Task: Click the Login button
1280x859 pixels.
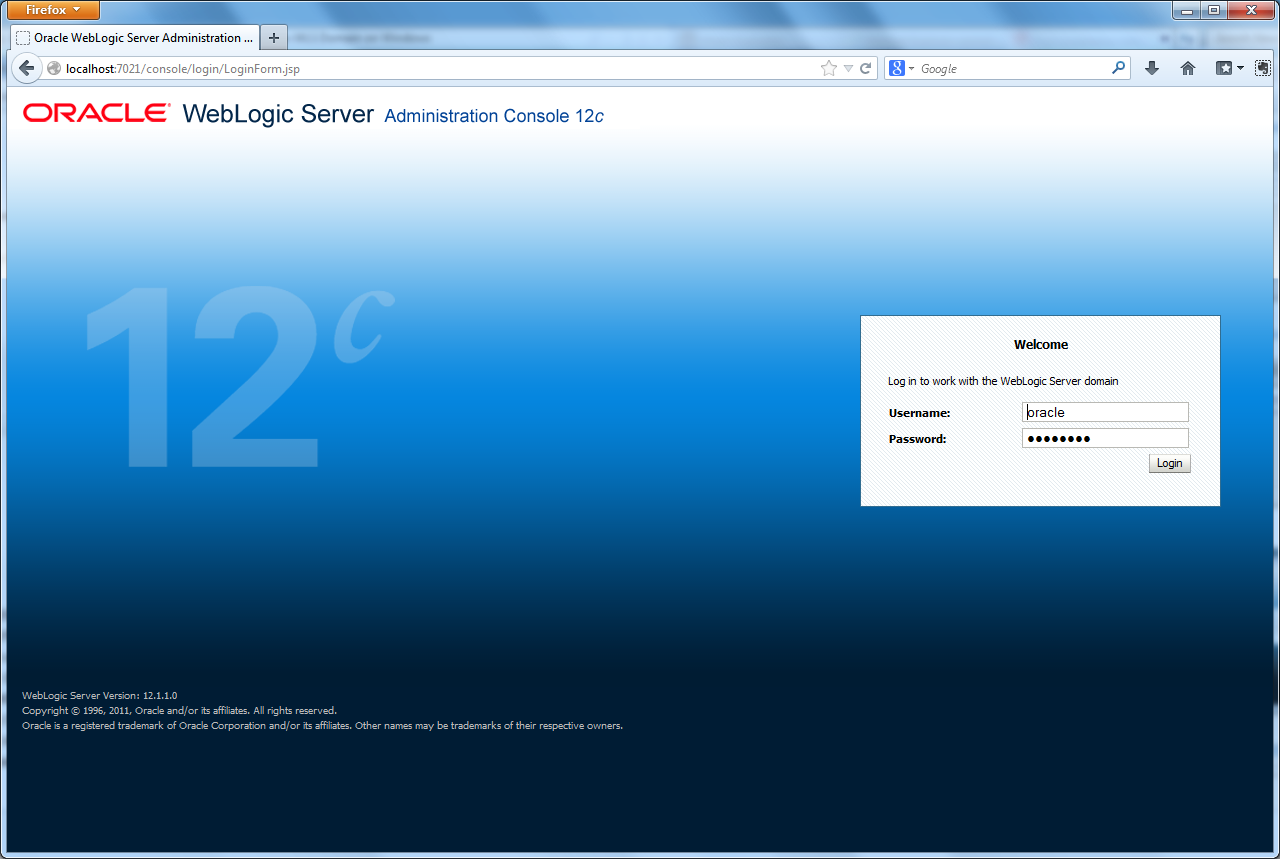Action: 1170,463
